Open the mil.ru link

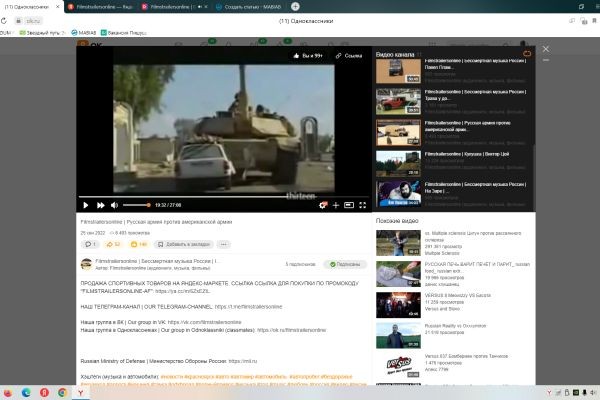[x=243, y=361]
